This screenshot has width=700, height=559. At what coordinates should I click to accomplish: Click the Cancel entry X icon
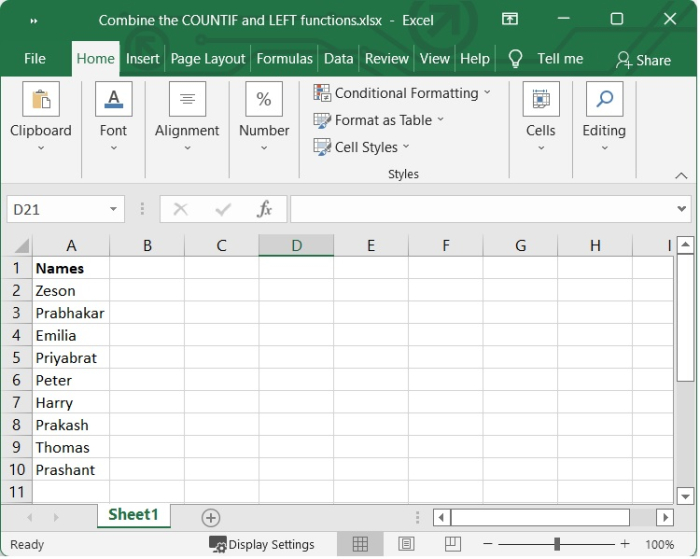click(x=181, y=209)
